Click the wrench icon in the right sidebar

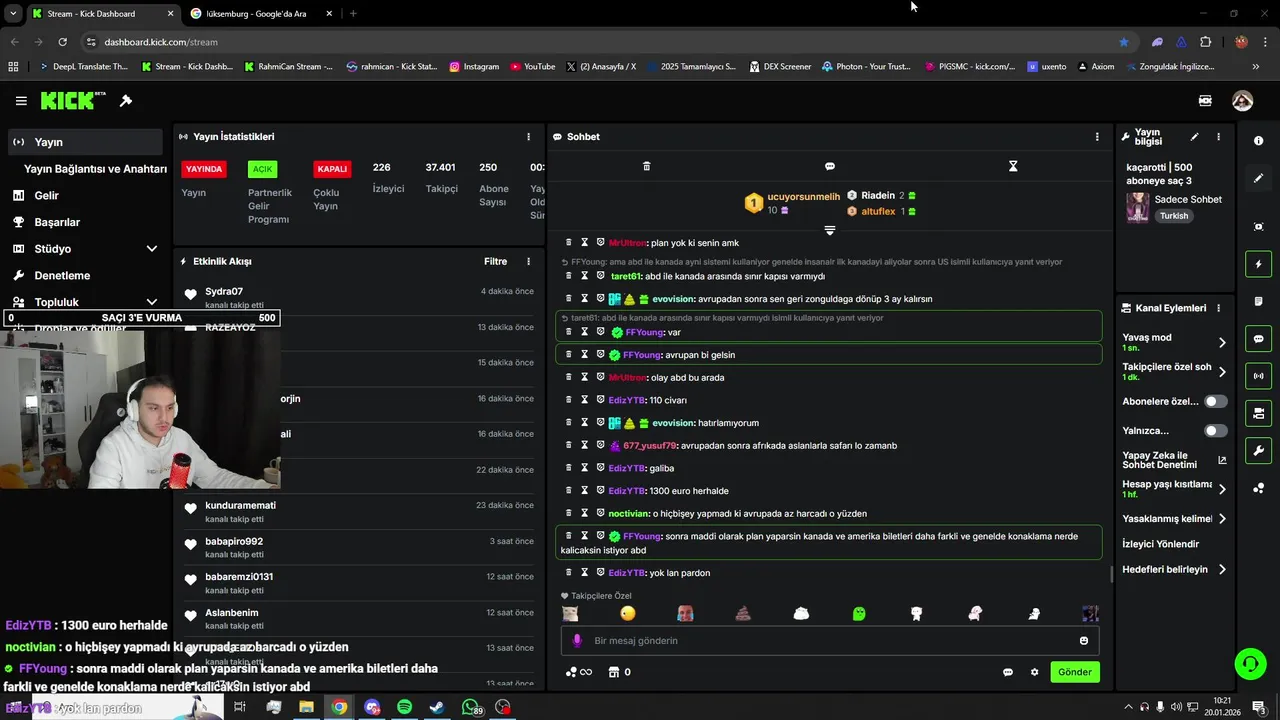[1259, 451]
